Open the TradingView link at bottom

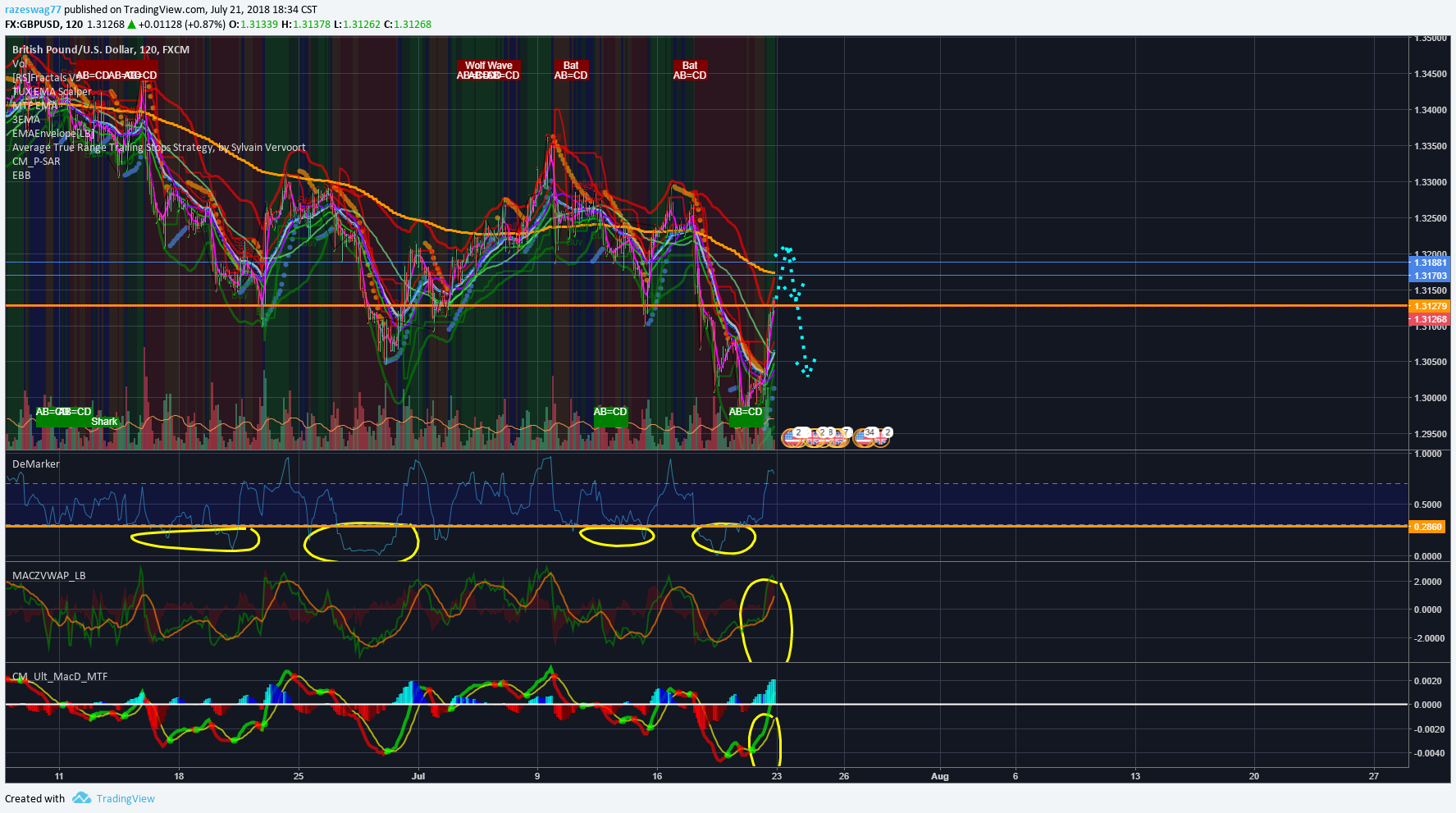coord(126,798)
